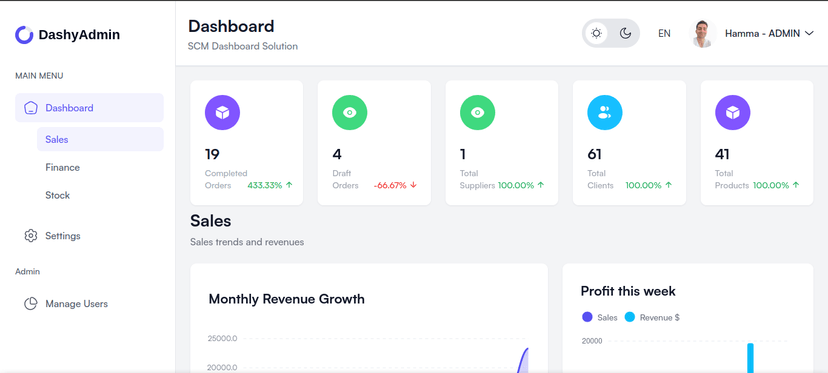This screenshot has height=373, width=828.
Task: Open the EN language selector
Action: tap(664, 33)
